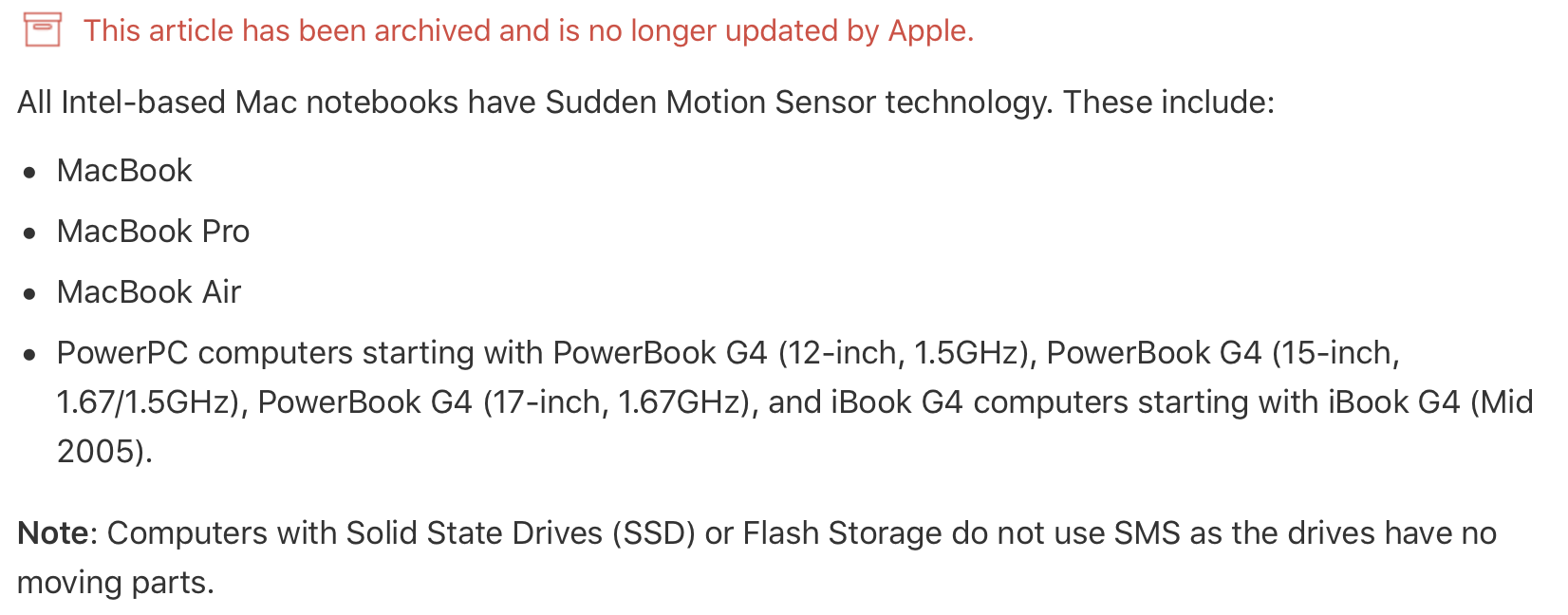The image size is (1568, 615).
Task: Click the bullet point before MacBook Pro
Action: pos(30,233)
